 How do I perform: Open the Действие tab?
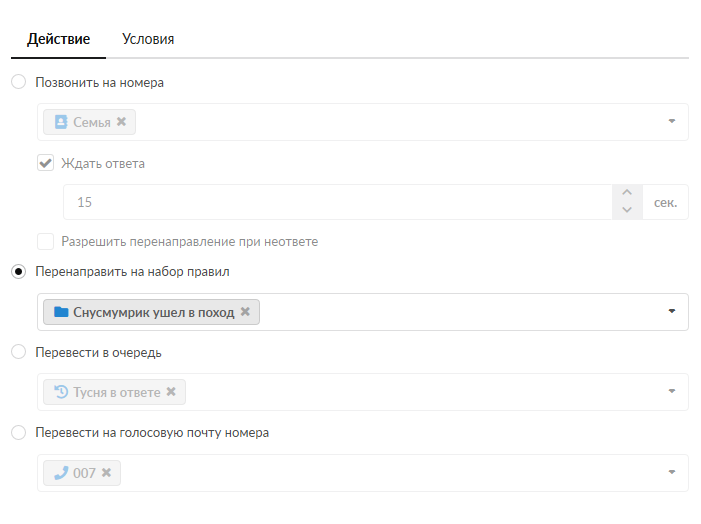pos(59,39)
